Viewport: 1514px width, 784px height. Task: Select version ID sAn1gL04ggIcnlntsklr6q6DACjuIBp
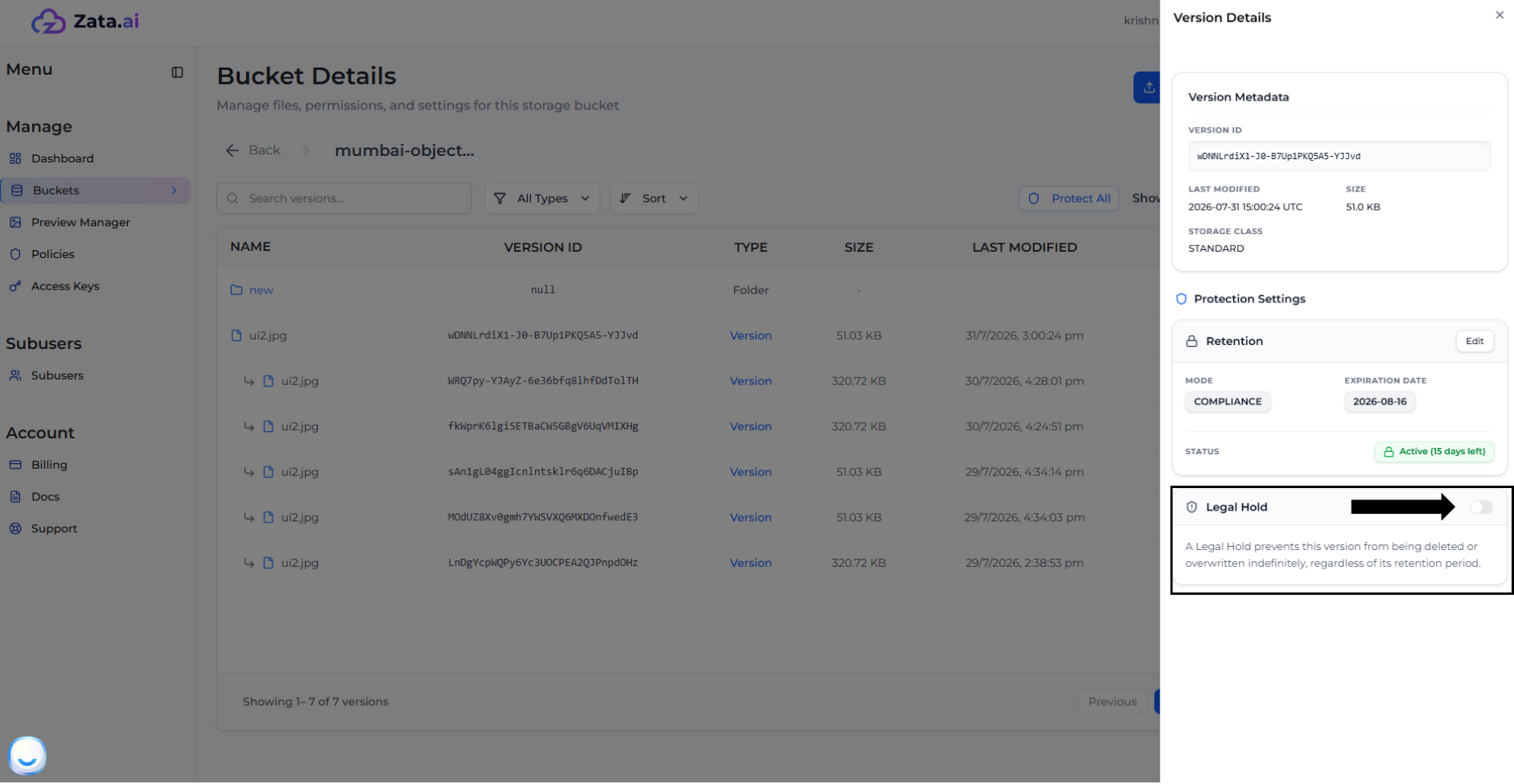pyautogui.click(x=543, y=472)
